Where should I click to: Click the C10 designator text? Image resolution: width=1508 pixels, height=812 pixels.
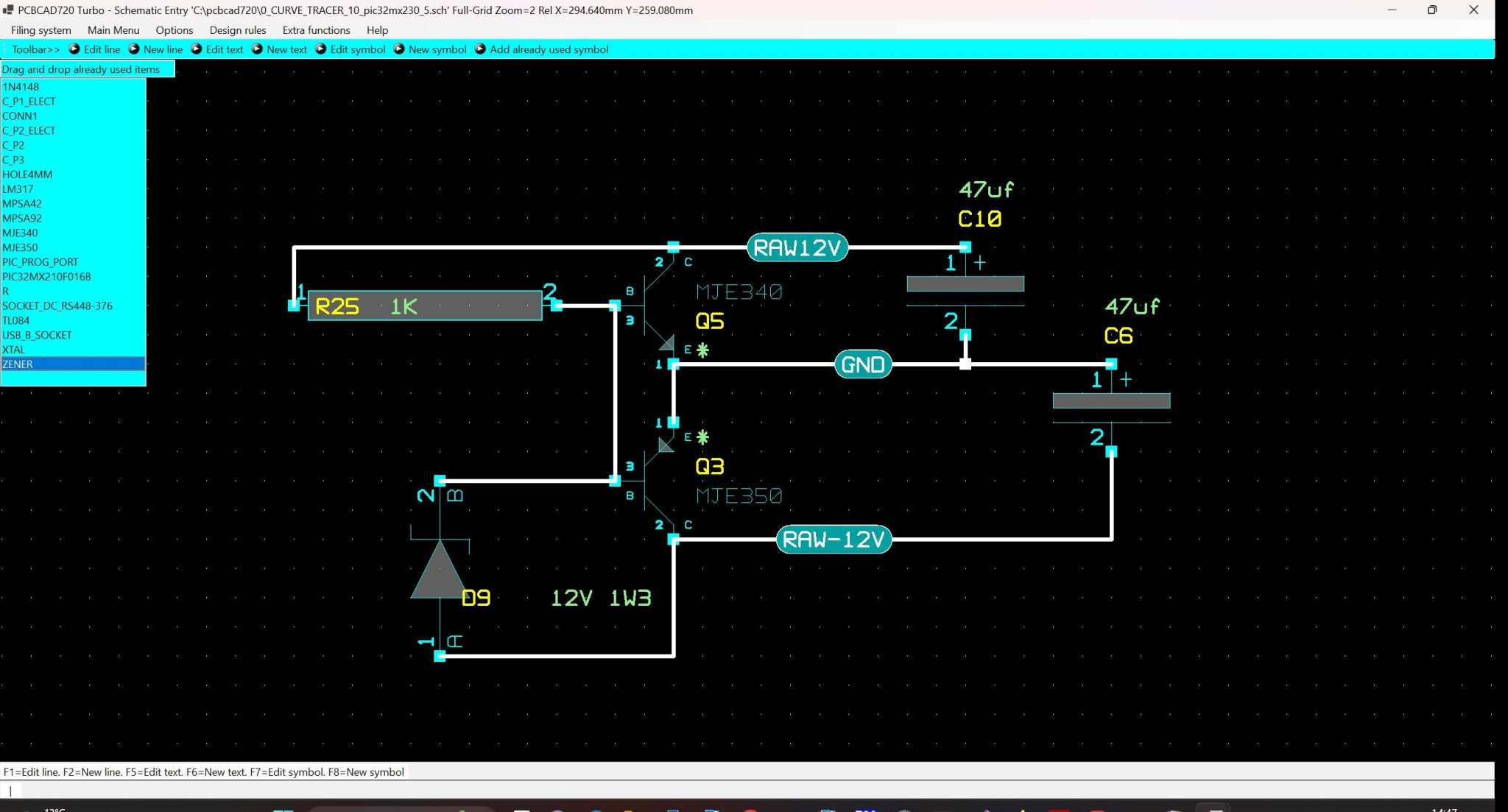click(x=980, y=219)
